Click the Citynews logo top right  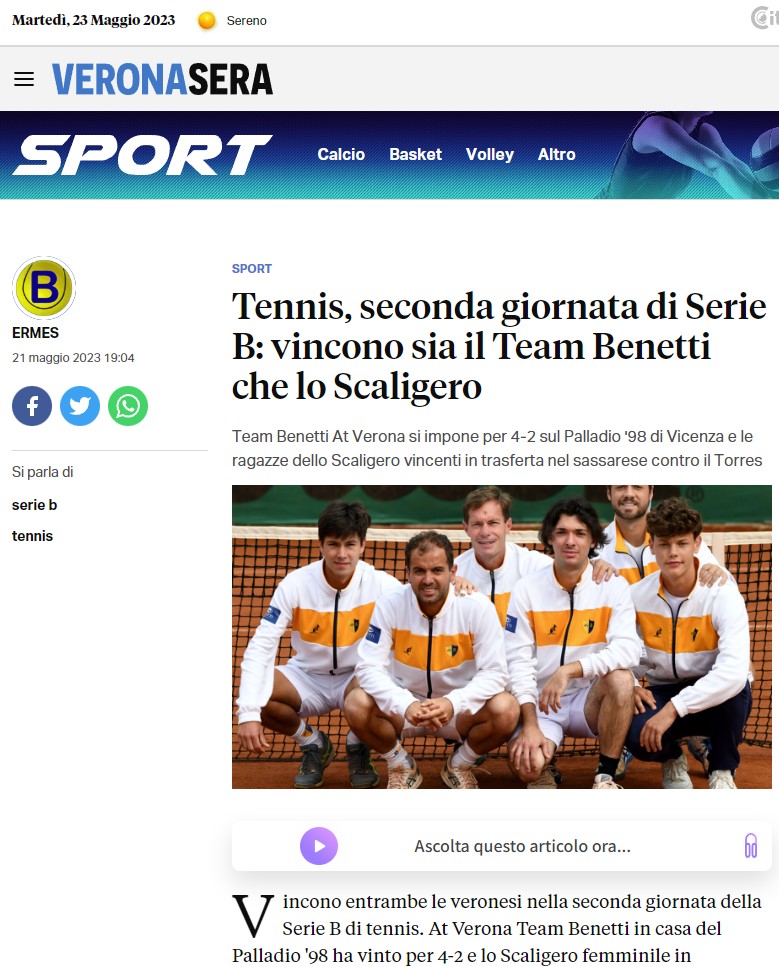(764, 18)
